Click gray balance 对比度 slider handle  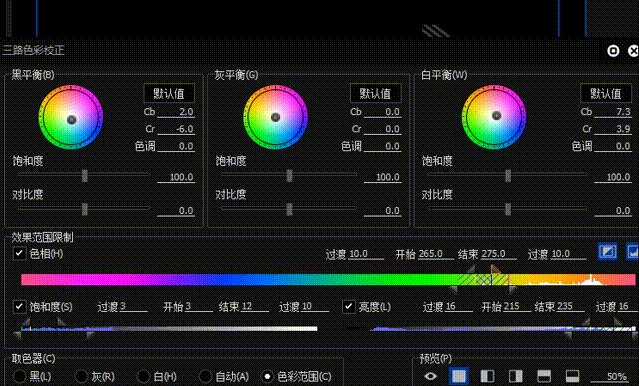289,209
